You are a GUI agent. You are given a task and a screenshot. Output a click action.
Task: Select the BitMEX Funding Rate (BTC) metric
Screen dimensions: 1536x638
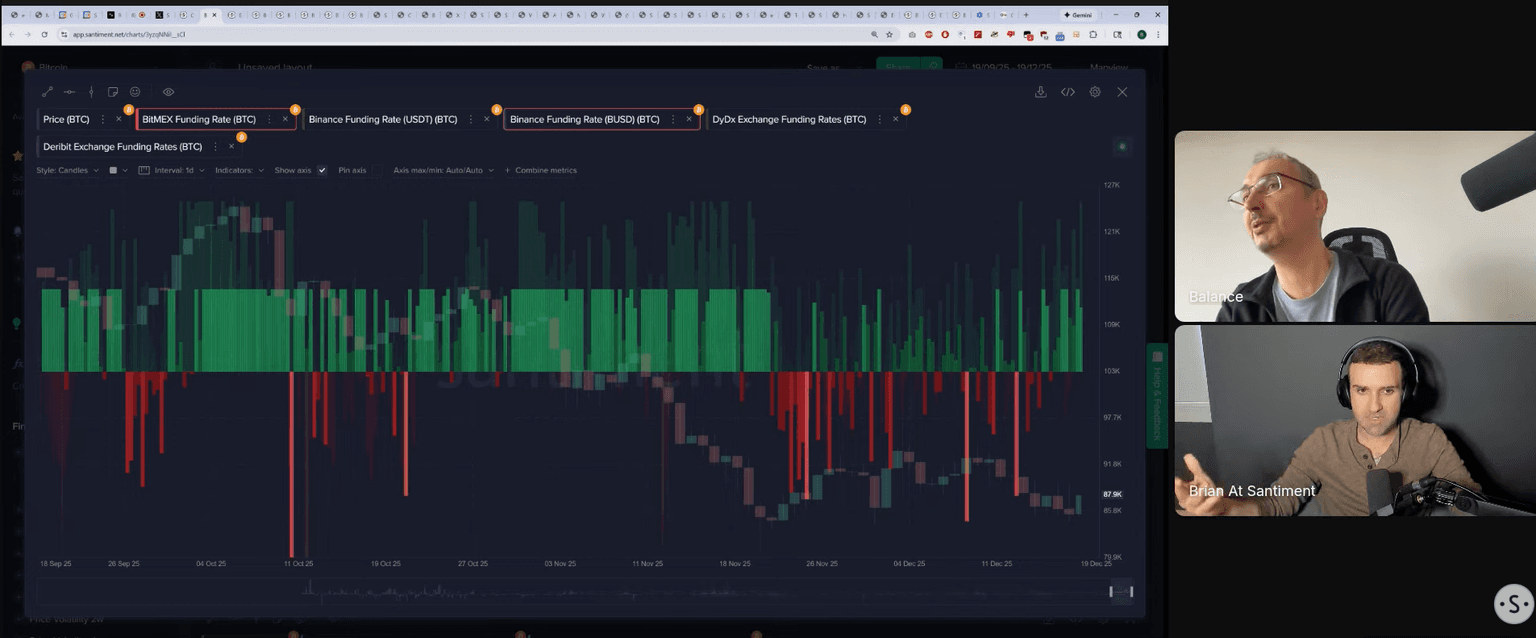(x=199, y=119)
